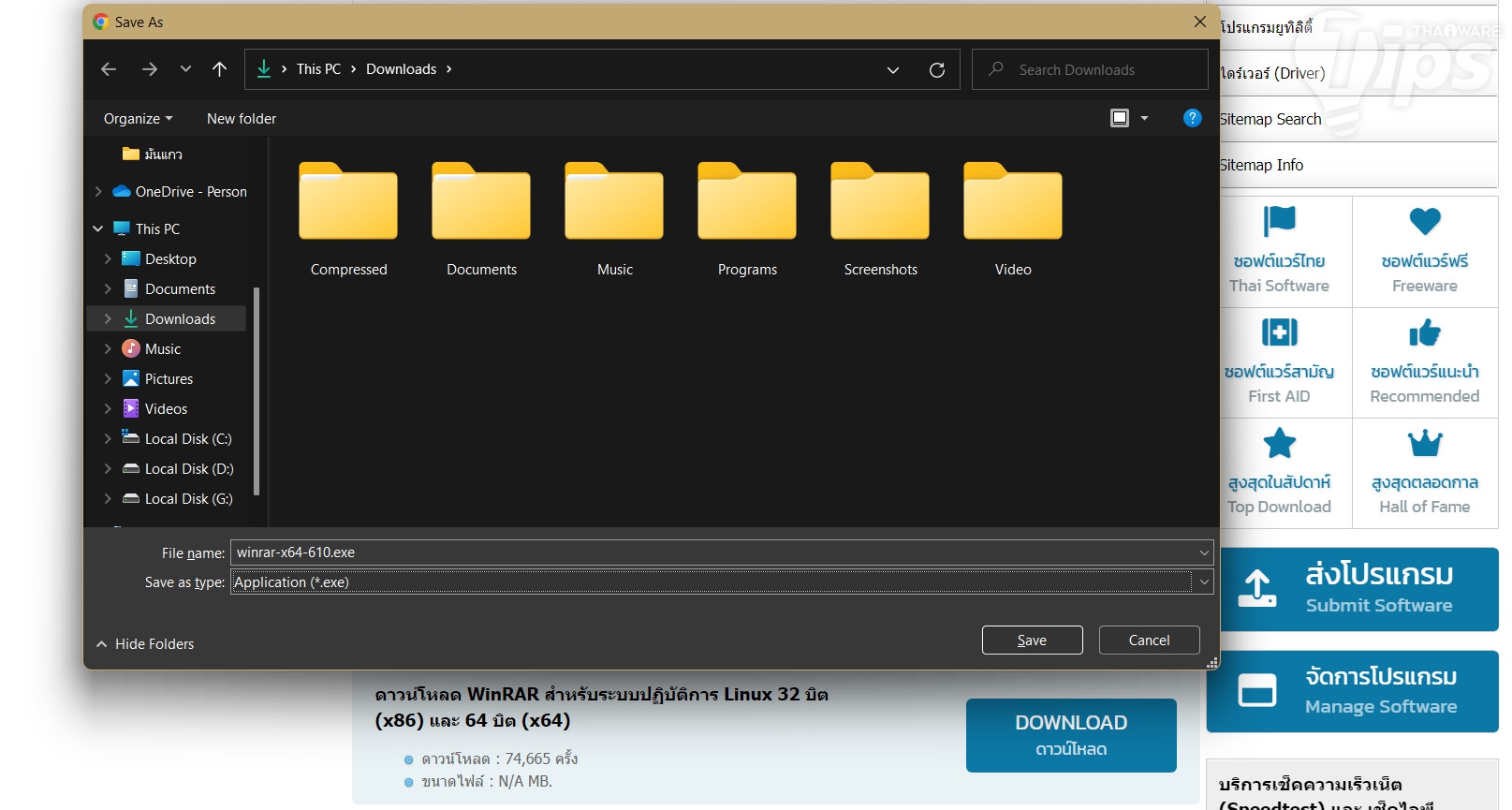Select the Video folder
Viewport: 1512px width, 810px height.
pyautogui.click(x=1013, y=221)
